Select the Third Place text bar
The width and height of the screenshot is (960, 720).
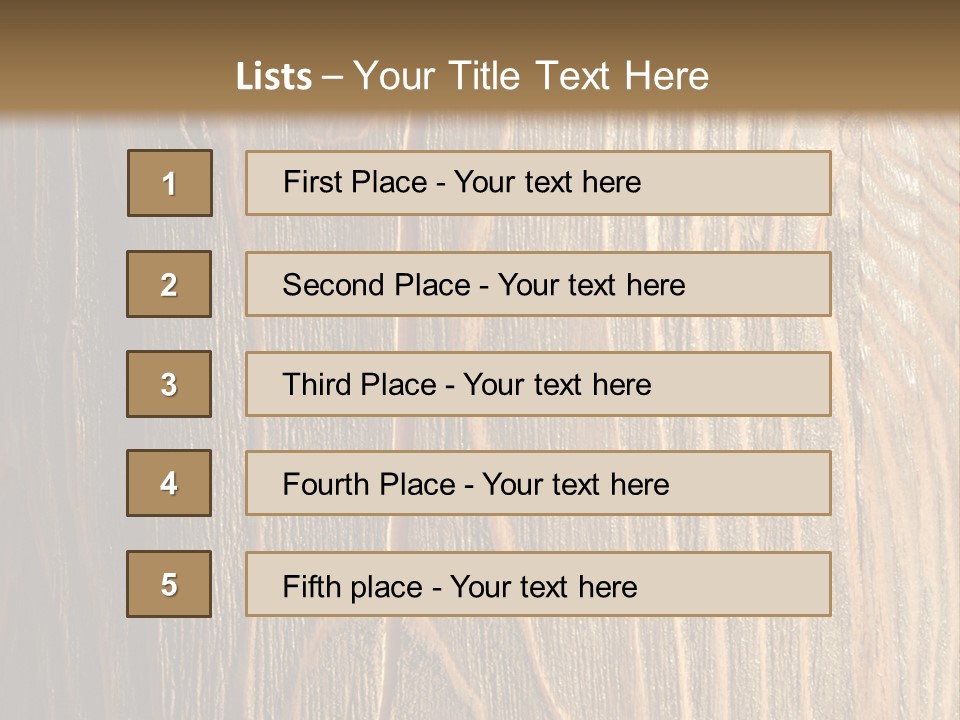538,384
